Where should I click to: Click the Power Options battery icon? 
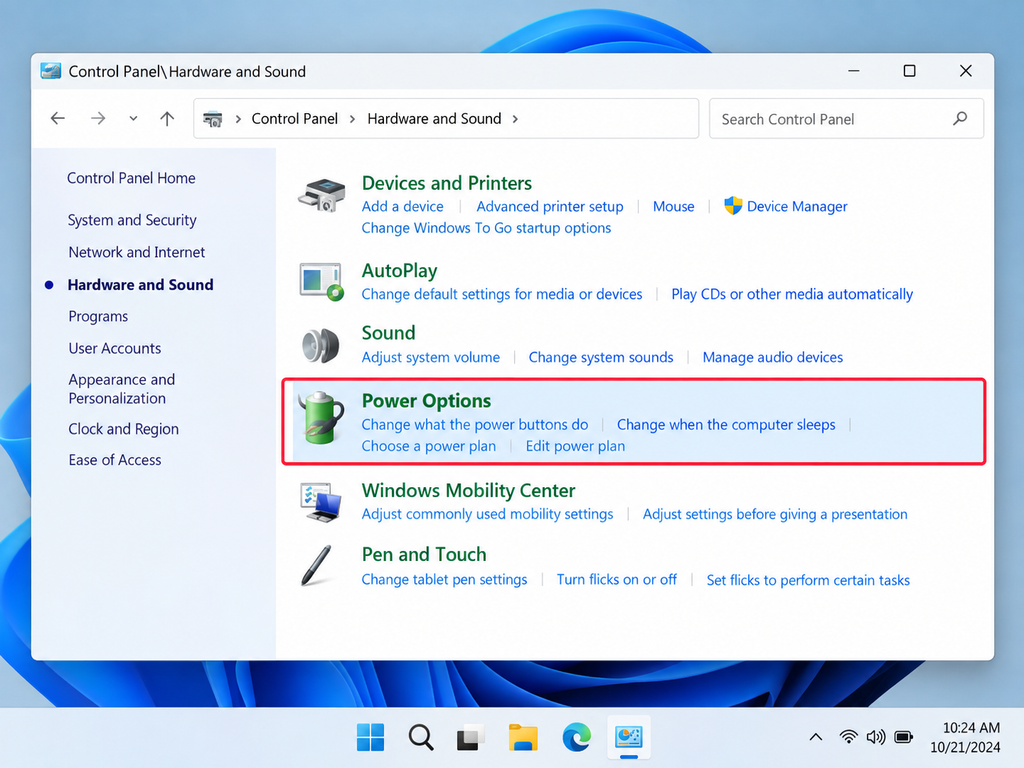coord(321,418)
